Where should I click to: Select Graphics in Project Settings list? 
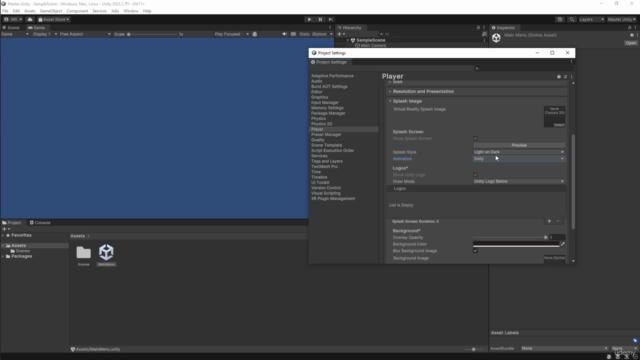[x=319, y=97]
